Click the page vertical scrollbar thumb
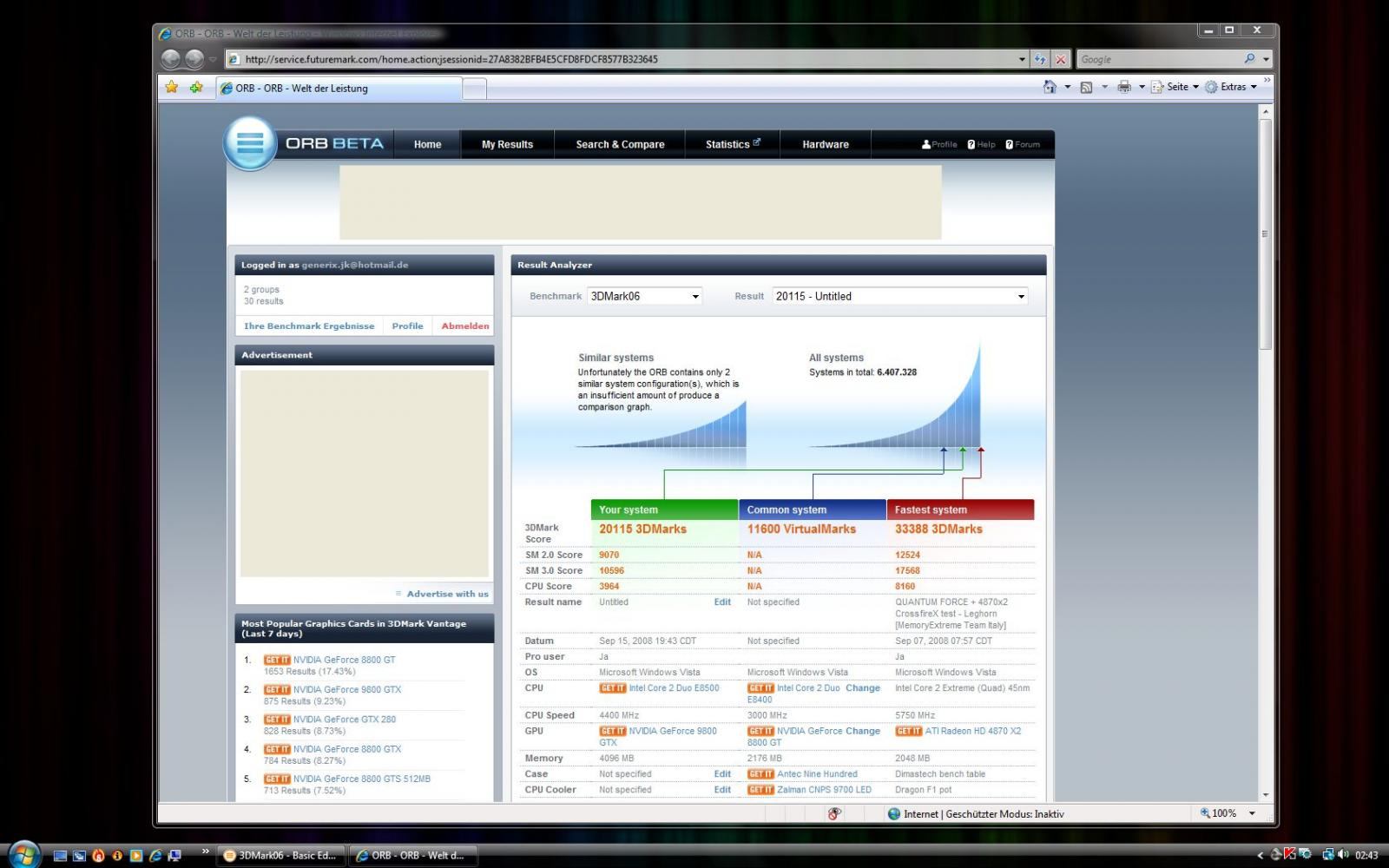 (1266, 234)
